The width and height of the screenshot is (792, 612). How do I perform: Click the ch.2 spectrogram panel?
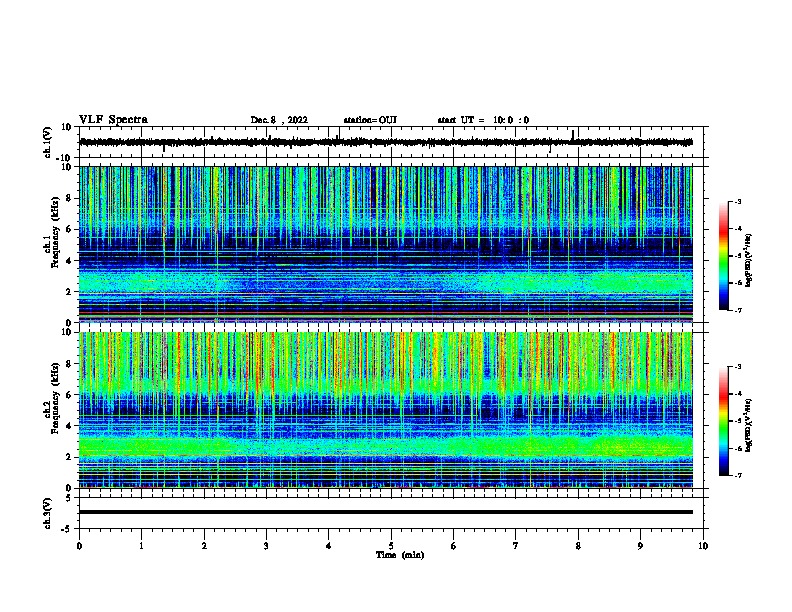click(386, 410)
